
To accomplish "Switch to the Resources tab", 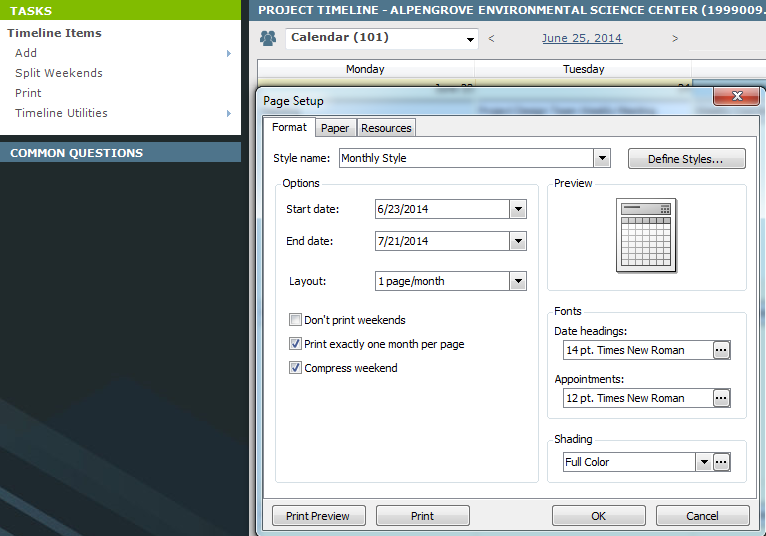I will 386,128.
